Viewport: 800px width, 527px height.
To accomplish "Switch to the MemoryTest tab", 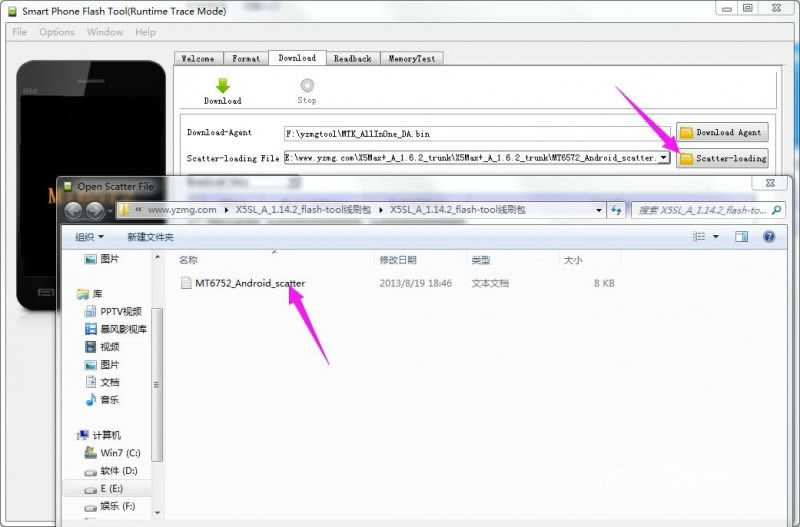I will [412, 59].
